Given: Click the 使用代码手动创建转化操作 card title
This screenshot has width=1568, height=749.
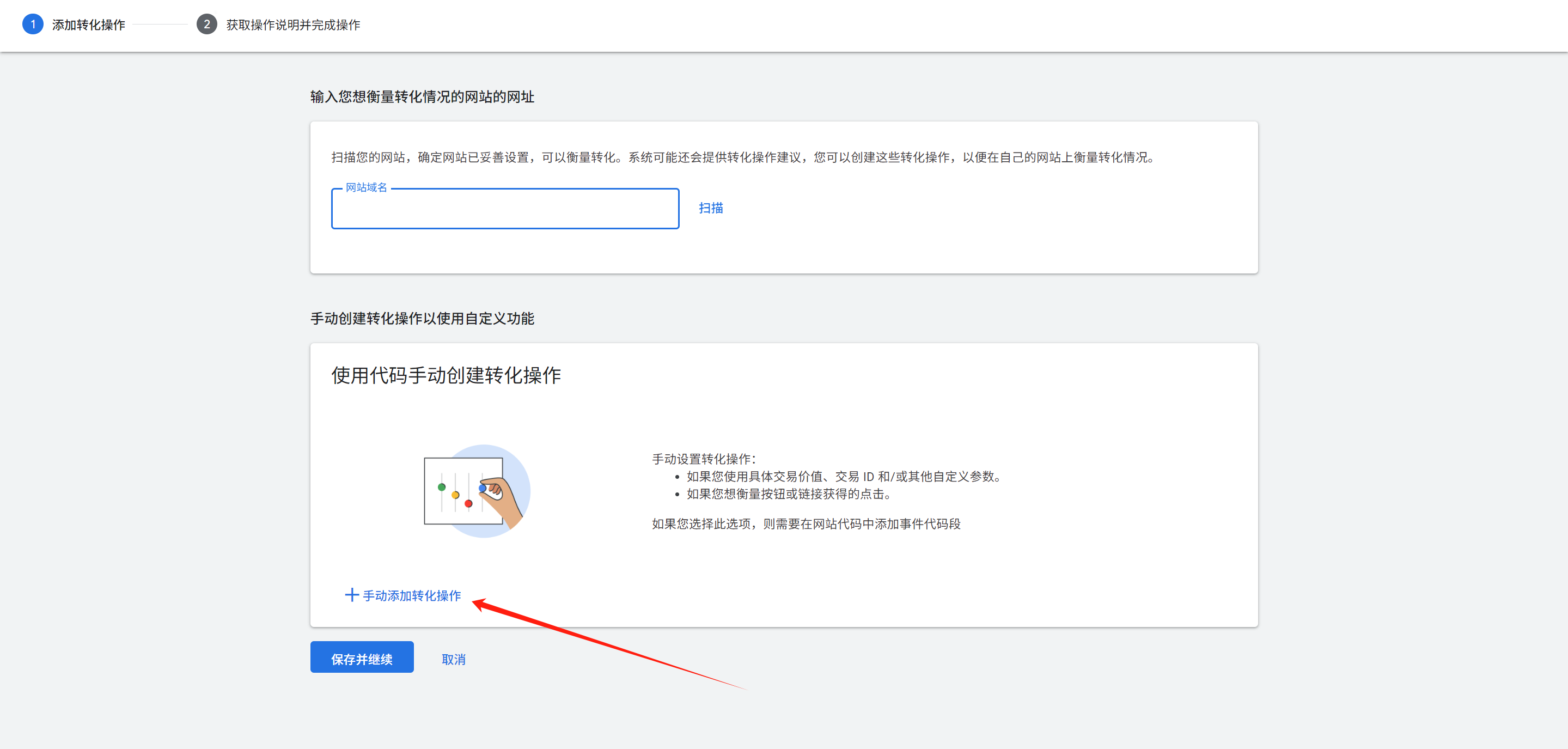Looking at the screenshot, I should (x=446, y=375).
